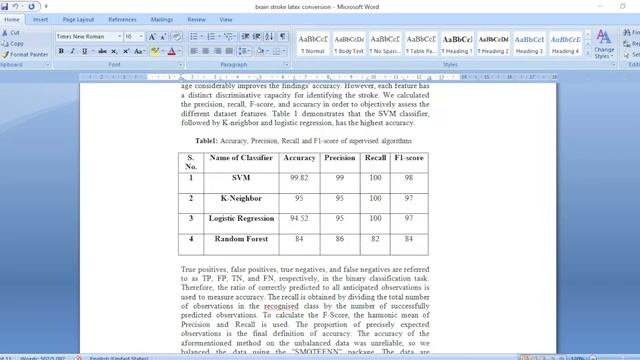
Task: Click the Undo arrow icon
Action: point(15,7)
